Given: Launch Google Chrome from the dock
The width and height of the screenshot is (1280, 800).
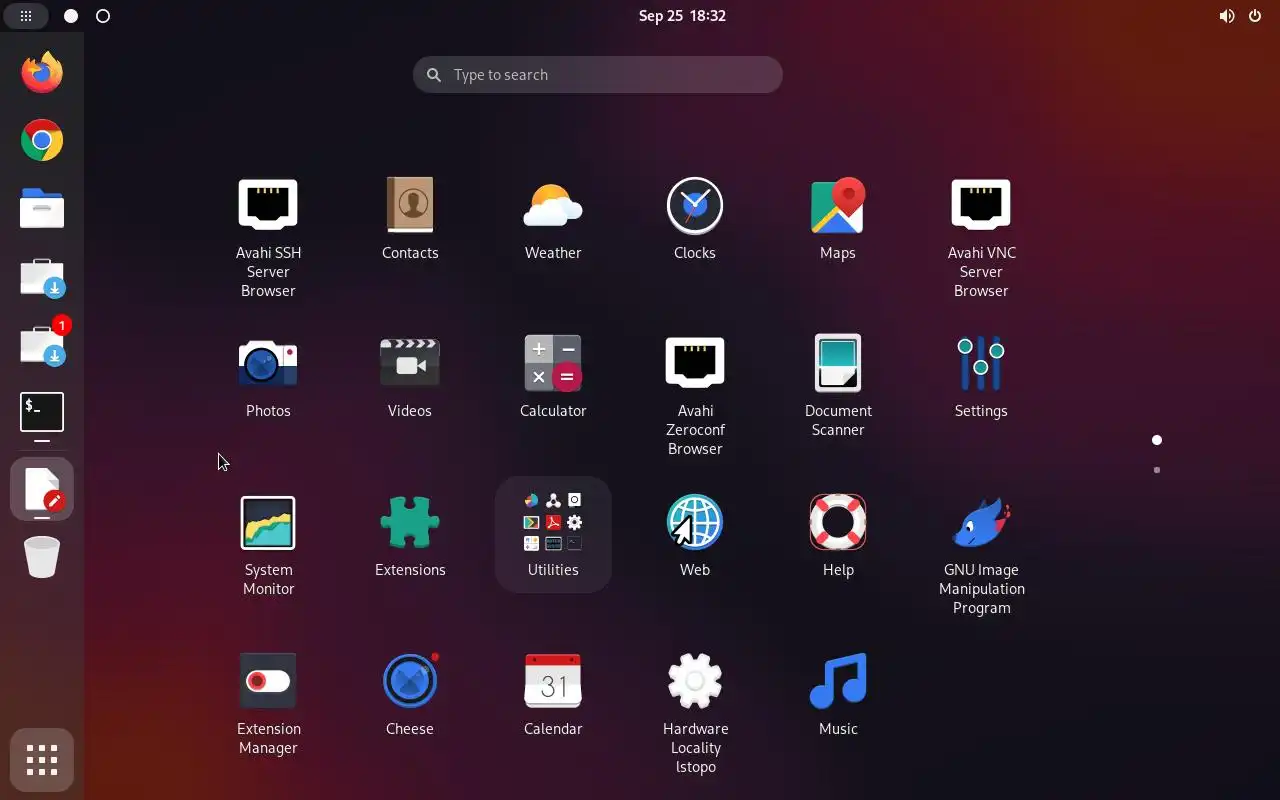Looking at the screenshot, I should [42, 140].
